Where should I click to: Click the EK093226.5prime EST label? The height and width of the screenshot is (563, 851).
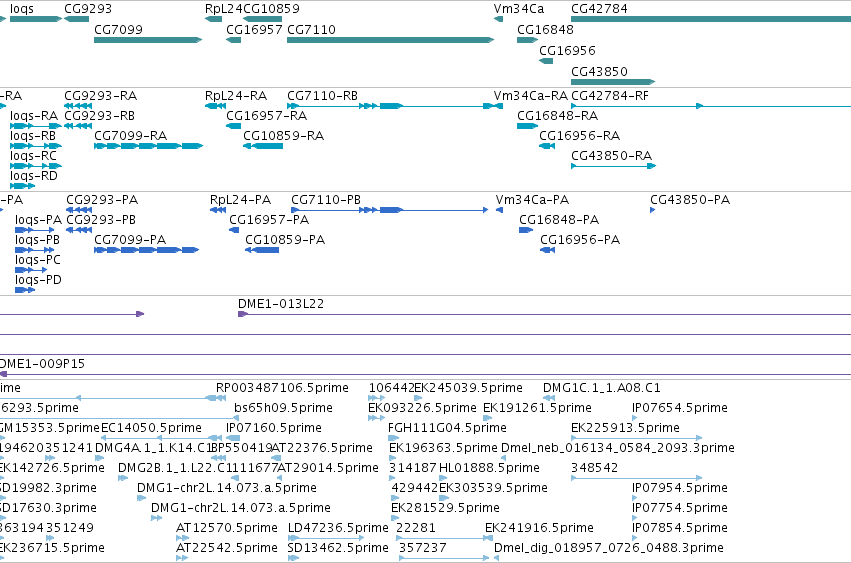pyautogui.click(x=422, y=408)
